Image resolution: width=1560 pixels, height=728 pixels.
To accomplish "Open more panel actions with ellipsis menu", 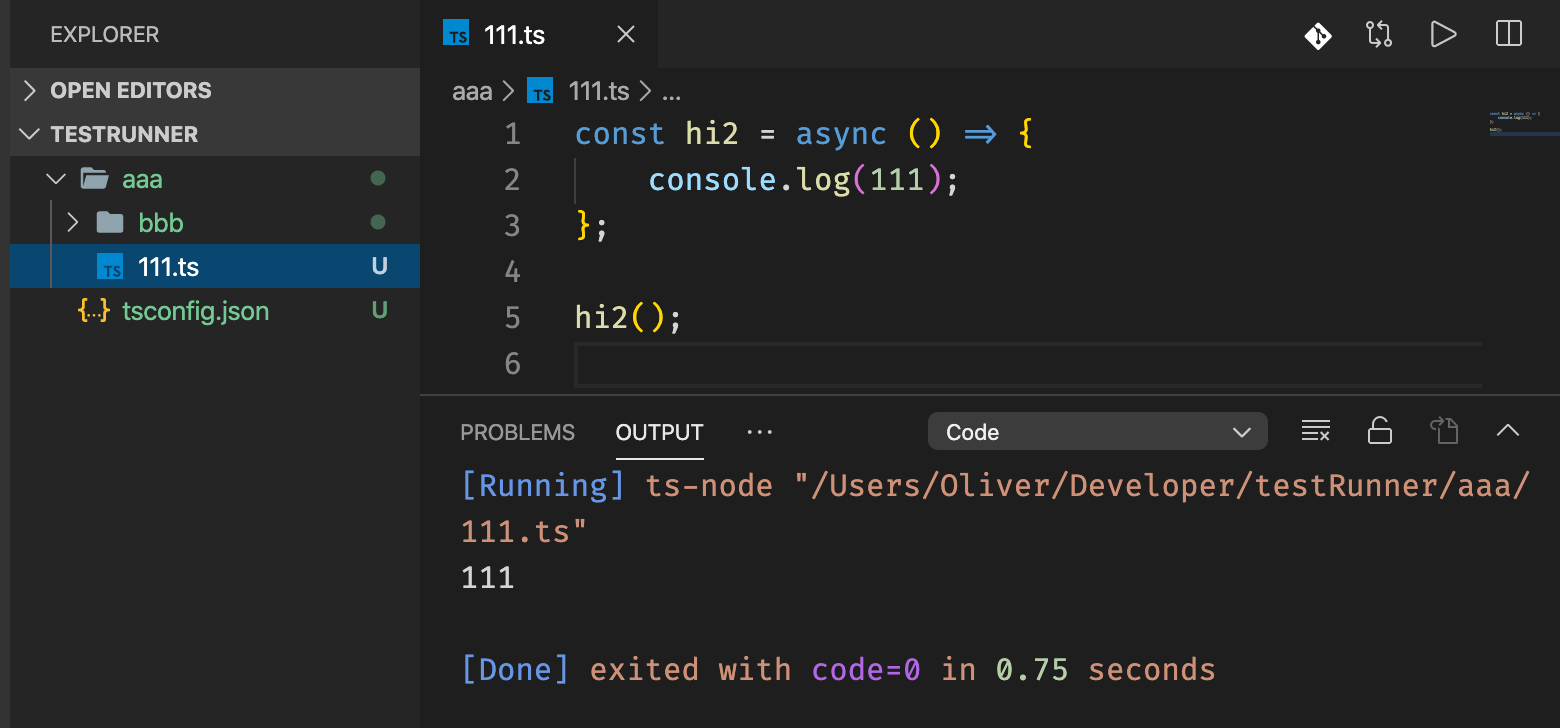I will tap(759, 431).
